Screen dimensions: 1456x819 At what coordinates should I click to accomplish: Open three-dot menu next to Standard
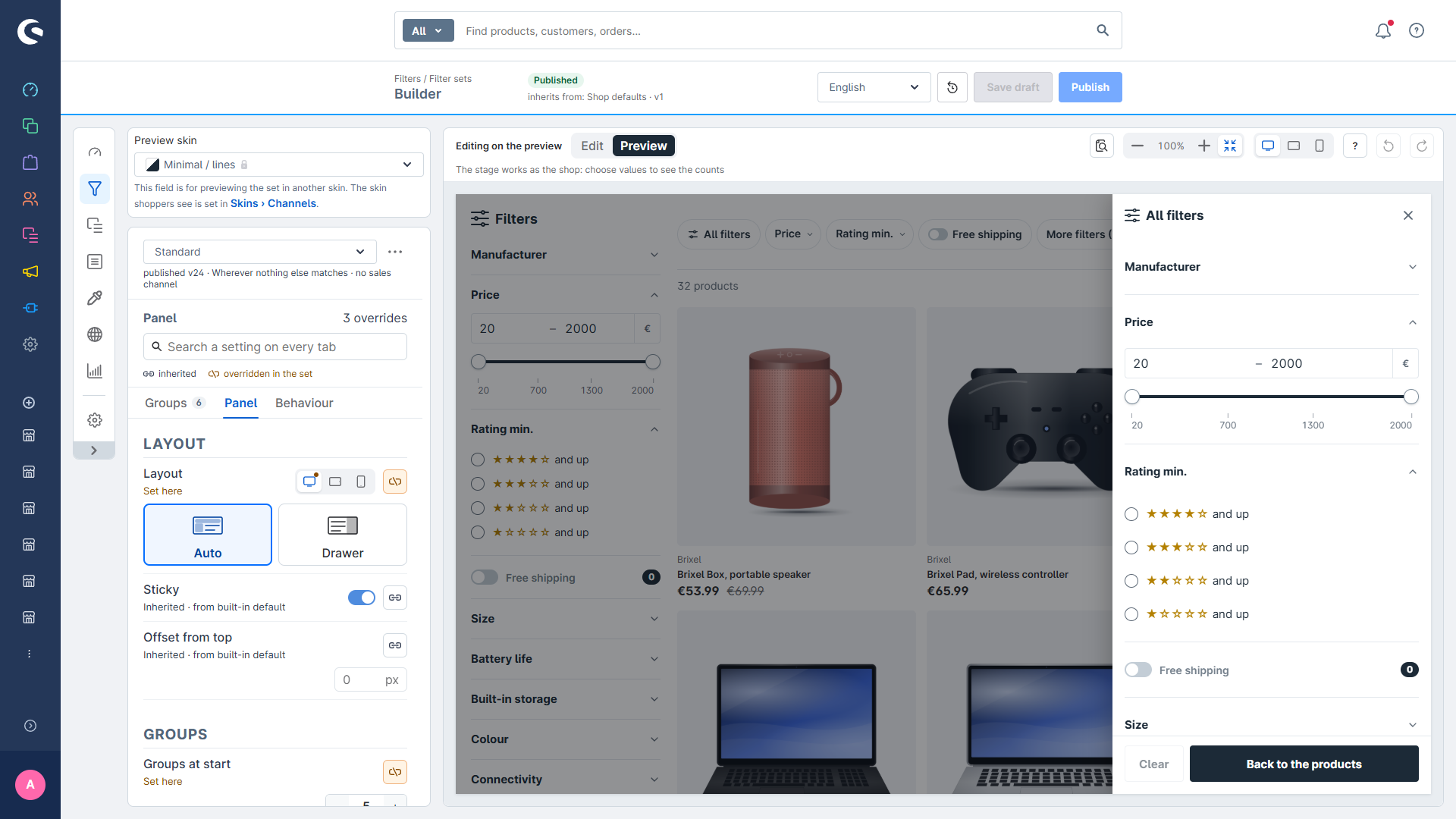coord(395,252)
